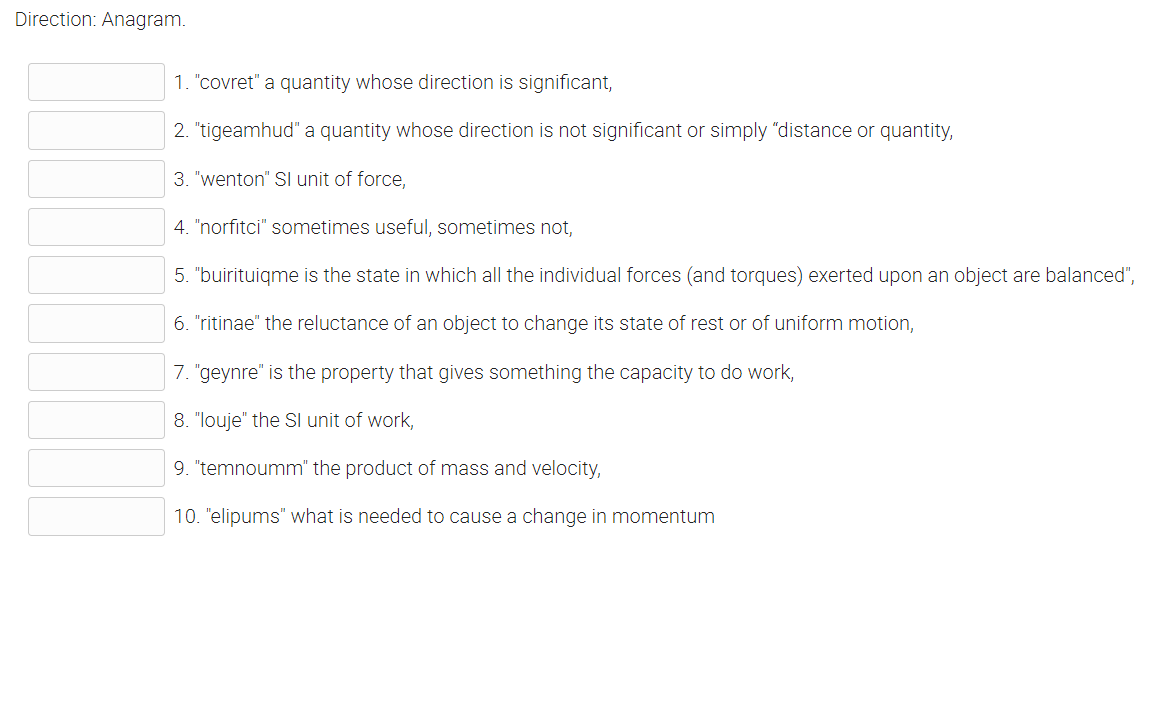The height and width of the screenshot is (701, 1151).
Task: Click the question about change in momentum
Action: [x=443, y=516]
